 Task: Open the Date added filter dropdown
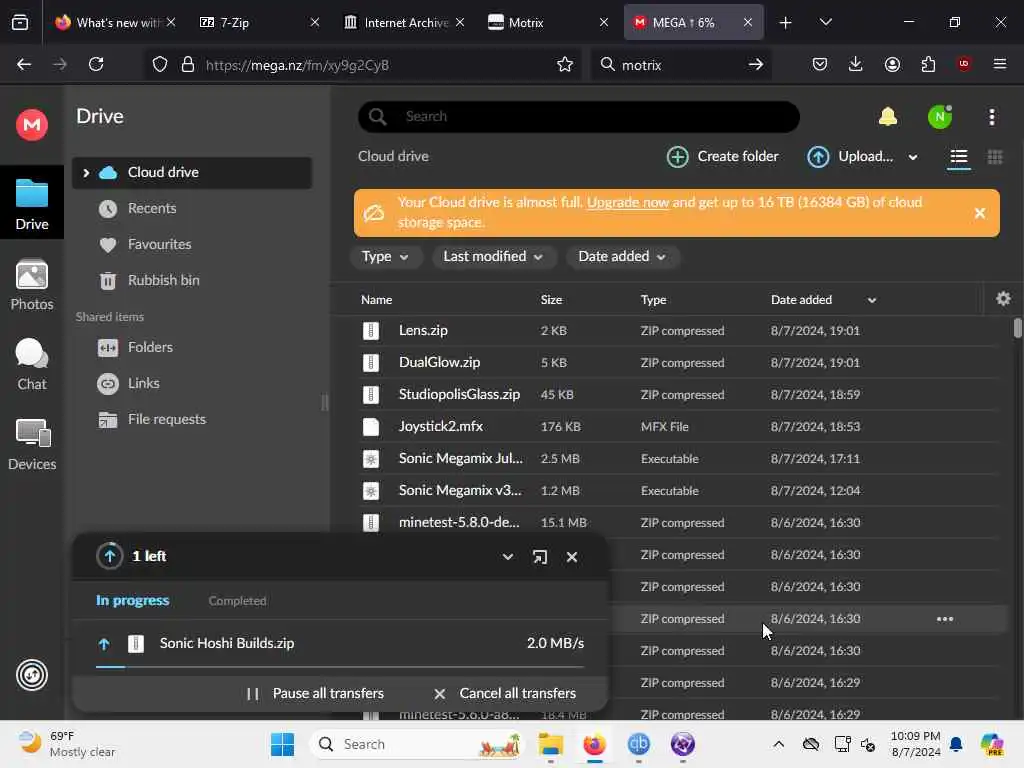622,257
